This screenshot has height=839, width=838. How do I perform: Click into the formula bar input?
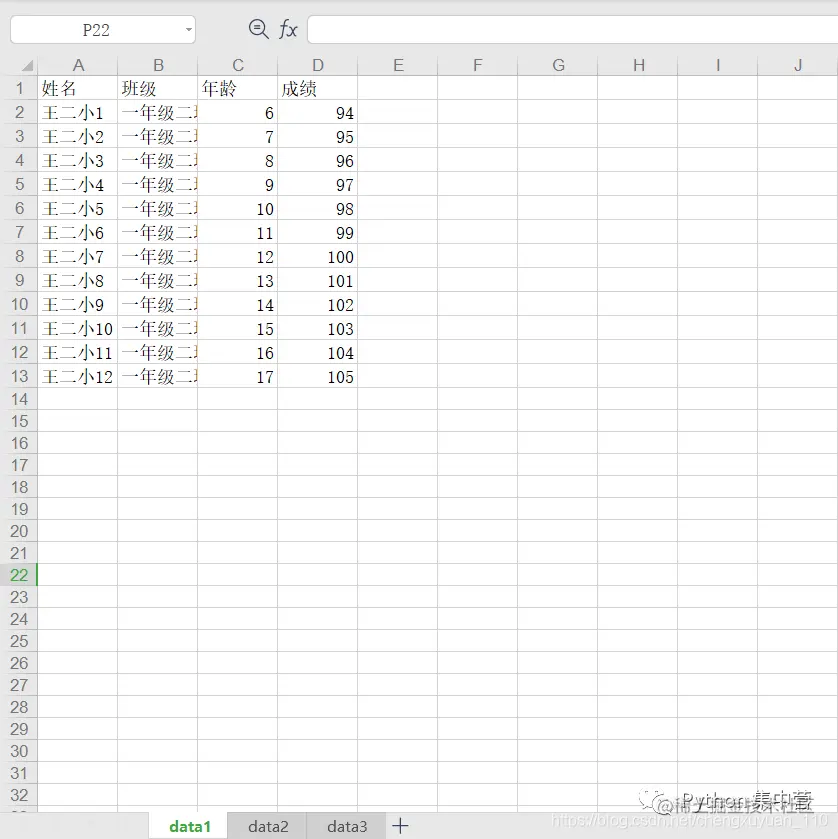573,29
